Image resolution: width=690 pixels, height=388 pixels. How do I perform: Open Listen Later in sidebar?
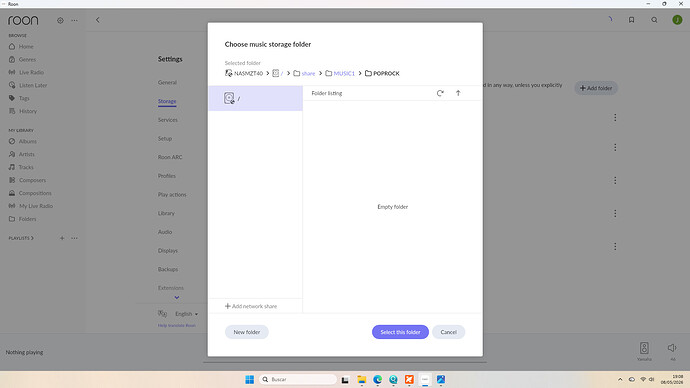[28, 85]
